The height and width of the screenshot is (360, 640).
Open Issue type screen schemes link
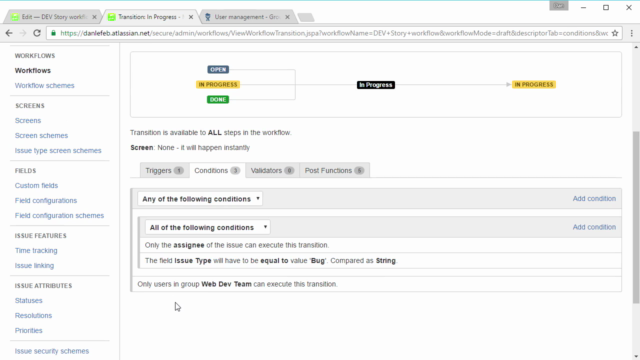tap(58, 151)
